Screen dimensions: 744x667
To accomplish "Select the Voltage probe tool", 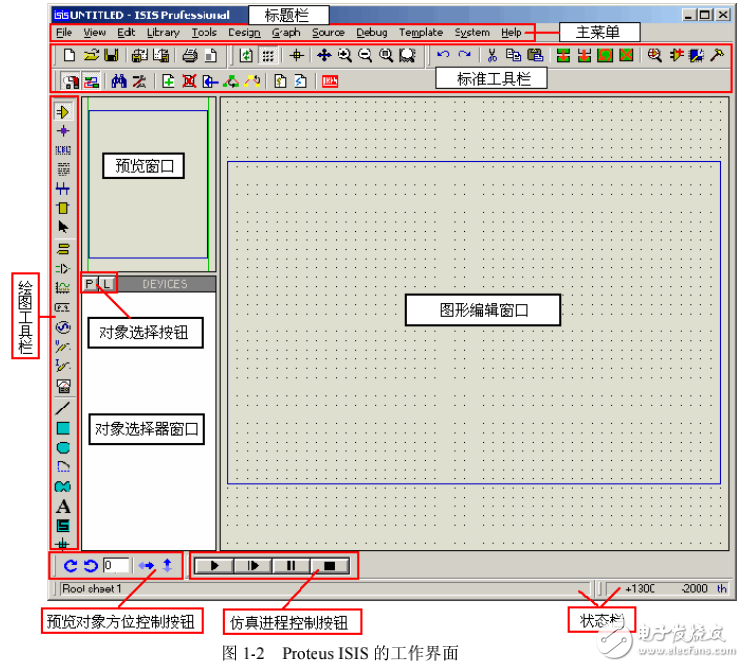I will click(x=63, y=346).
